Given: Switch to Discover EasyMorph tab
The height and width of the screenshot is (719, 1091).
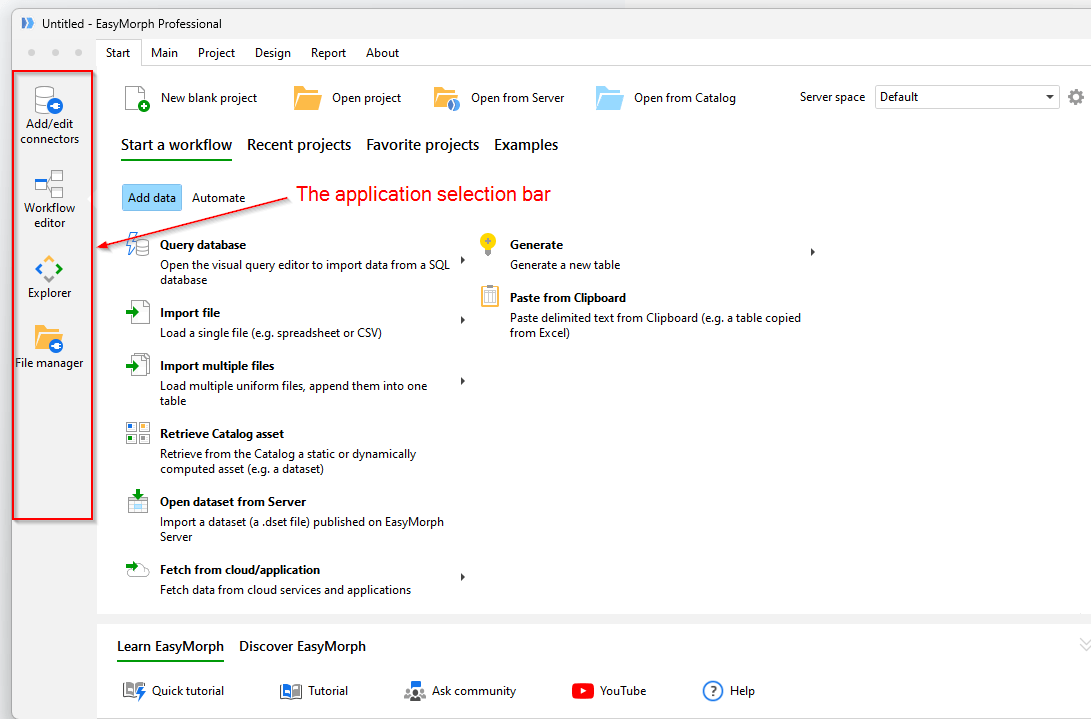Looking at the screenshot, I should tap(302, 647).
